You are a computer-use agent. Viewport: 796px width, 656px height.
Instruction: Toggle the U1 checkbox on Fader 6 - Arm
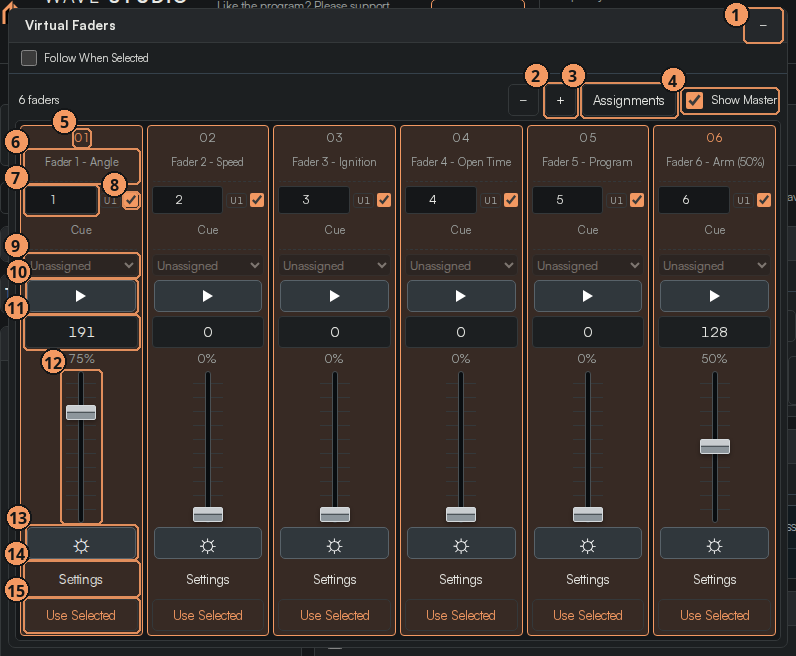pyautogui.click(x=764, y=200)
